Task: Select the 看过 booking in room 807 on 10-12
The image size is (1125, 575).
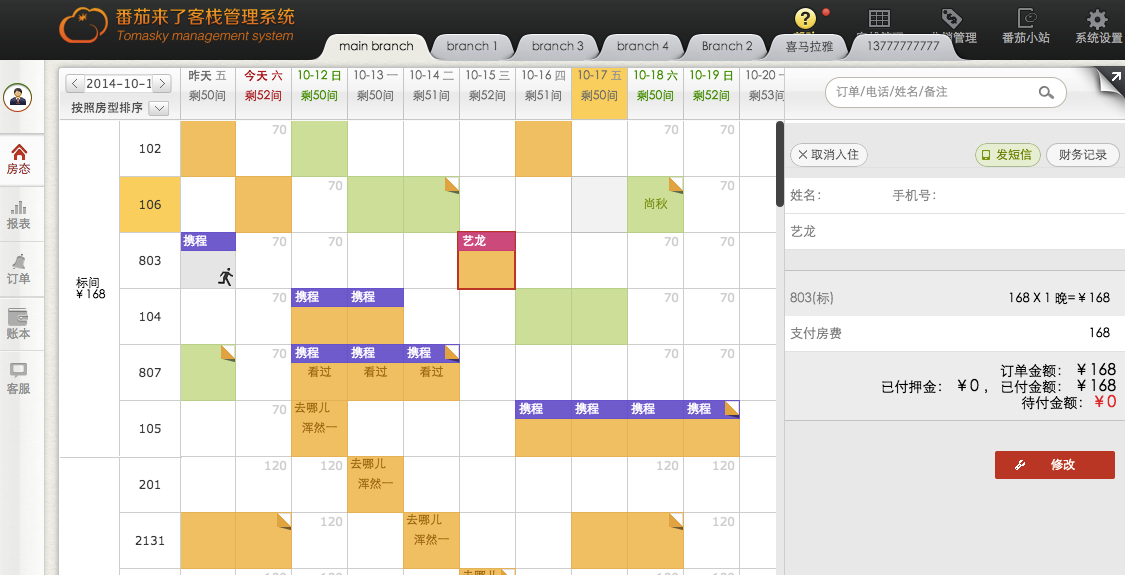Action: coord(319,372)
